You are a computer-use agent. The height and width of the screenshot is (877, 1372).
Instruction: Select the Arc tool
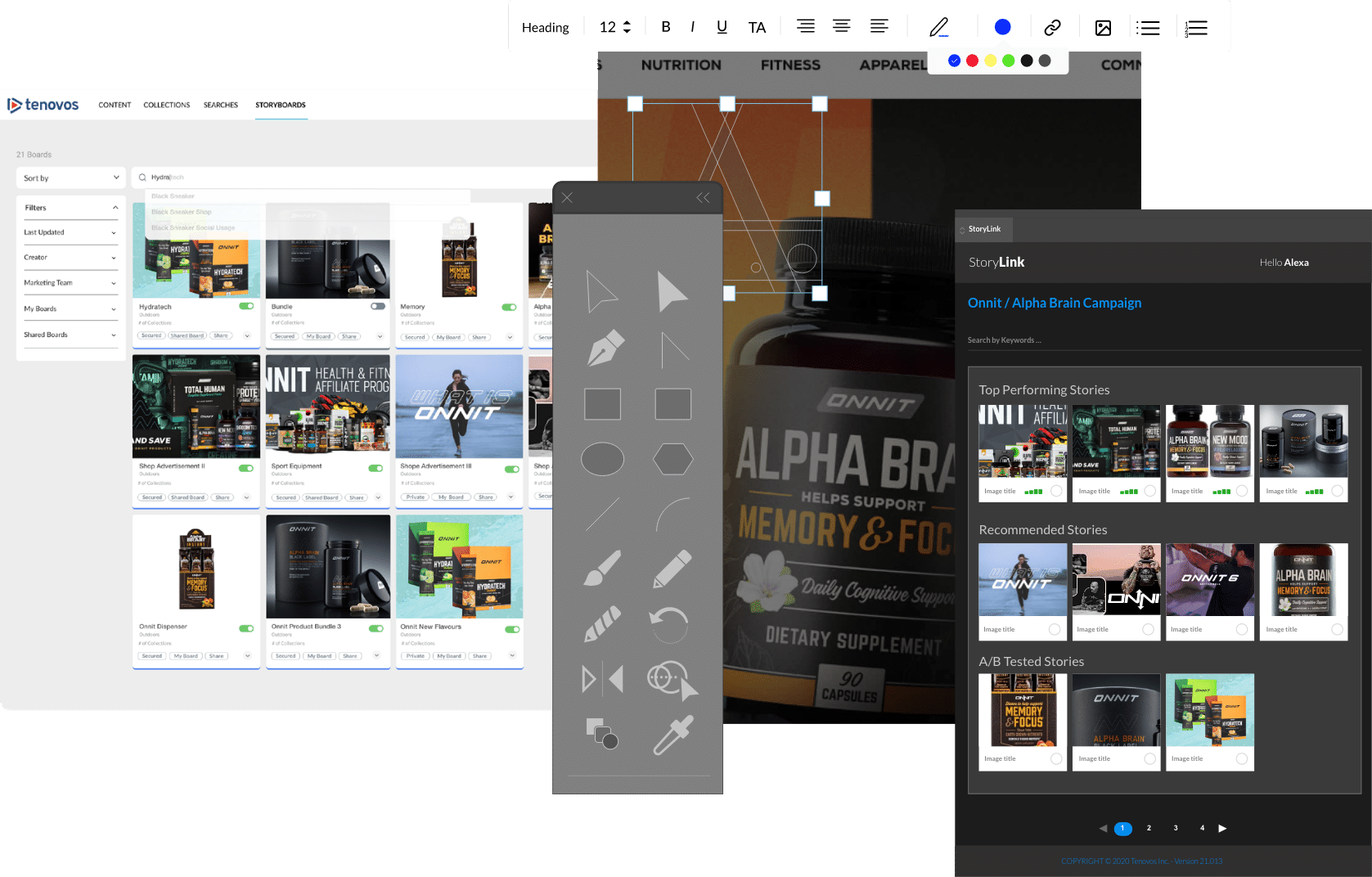673,514
